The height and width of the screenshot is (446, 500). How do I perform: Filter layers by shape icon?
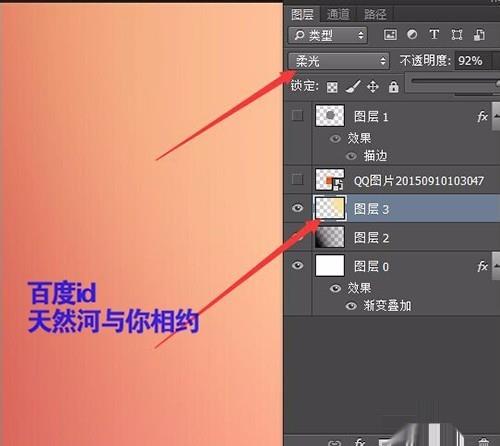pos(457,35)
